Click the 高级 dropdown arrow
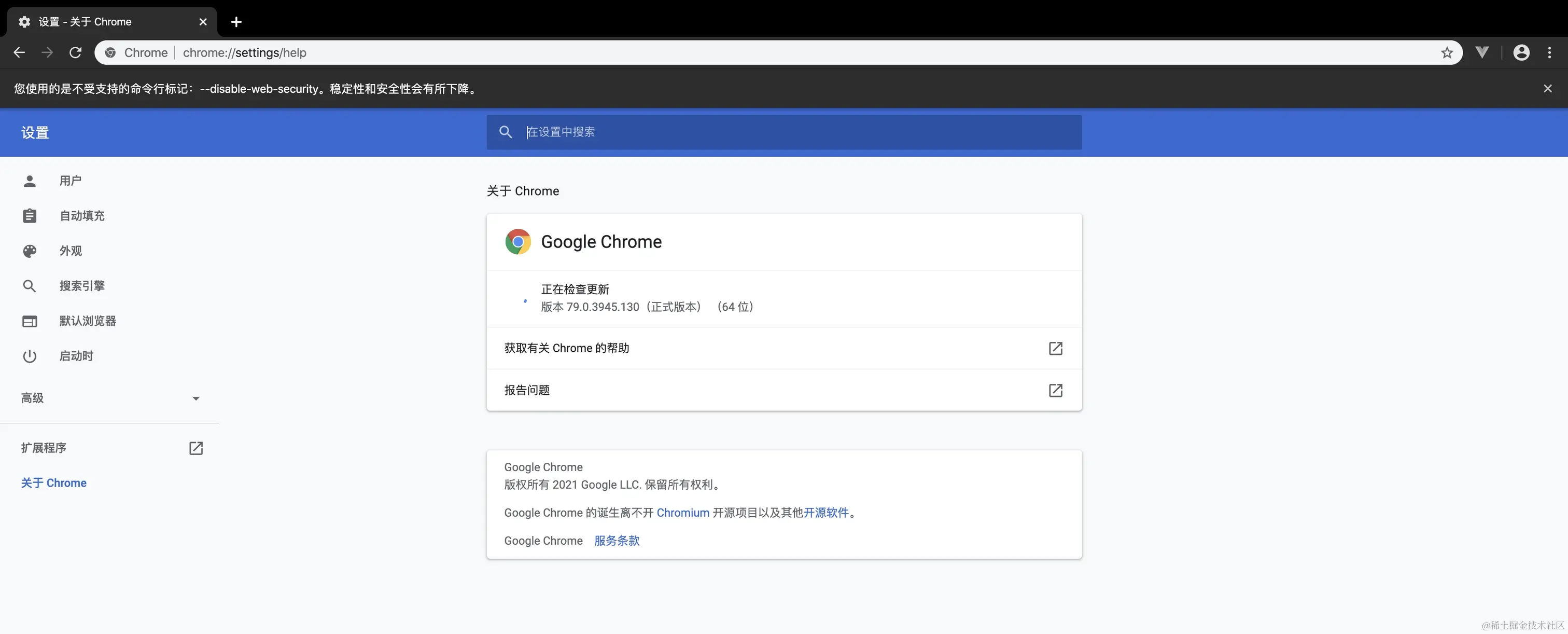Screen dimensions: 1568x634 [195, 398]
